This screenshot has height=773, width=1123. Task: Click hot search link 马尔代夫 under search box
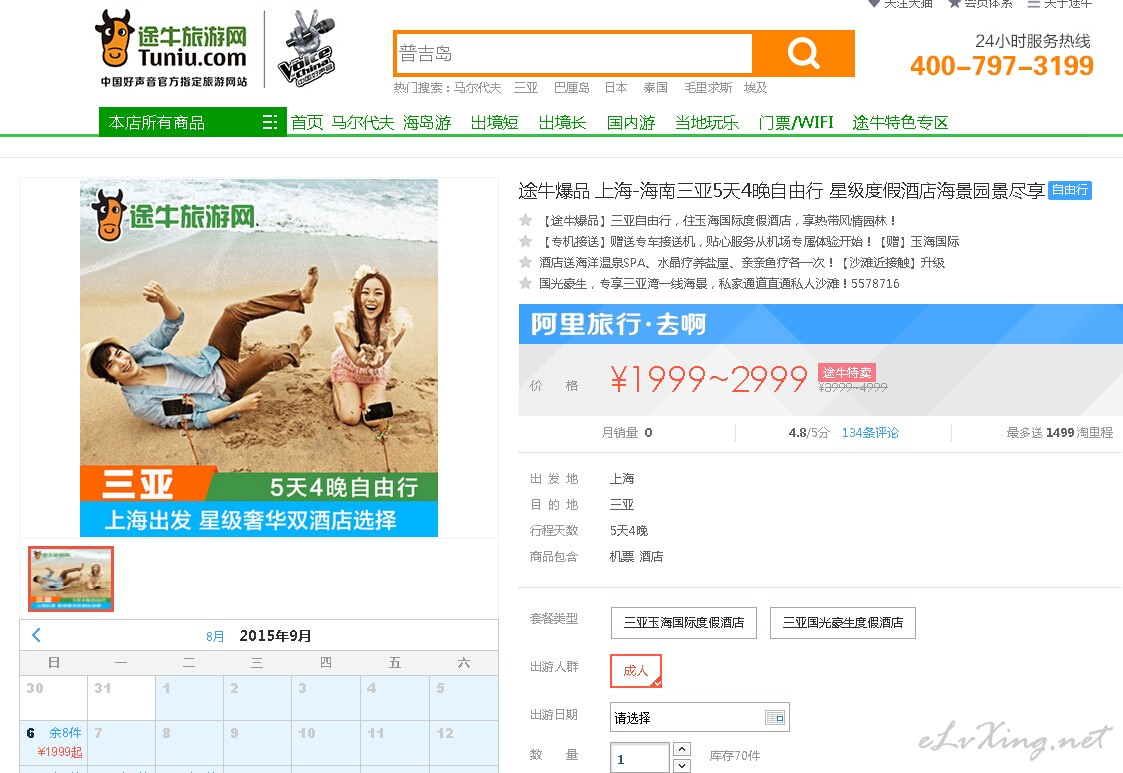(477, 87)
